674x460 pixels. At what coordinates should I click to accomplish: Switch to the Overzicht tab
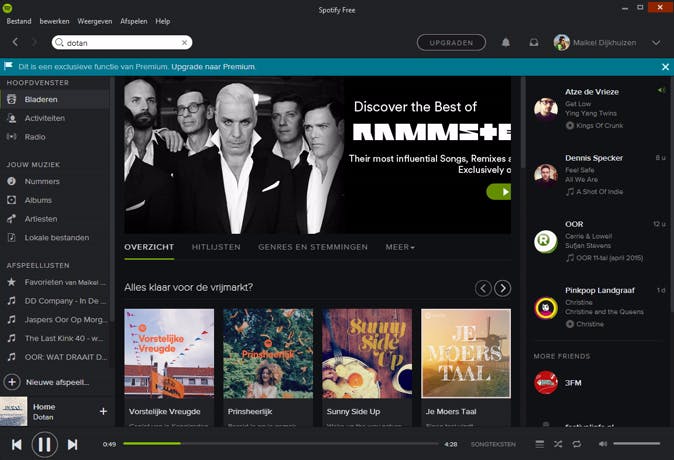149,247
